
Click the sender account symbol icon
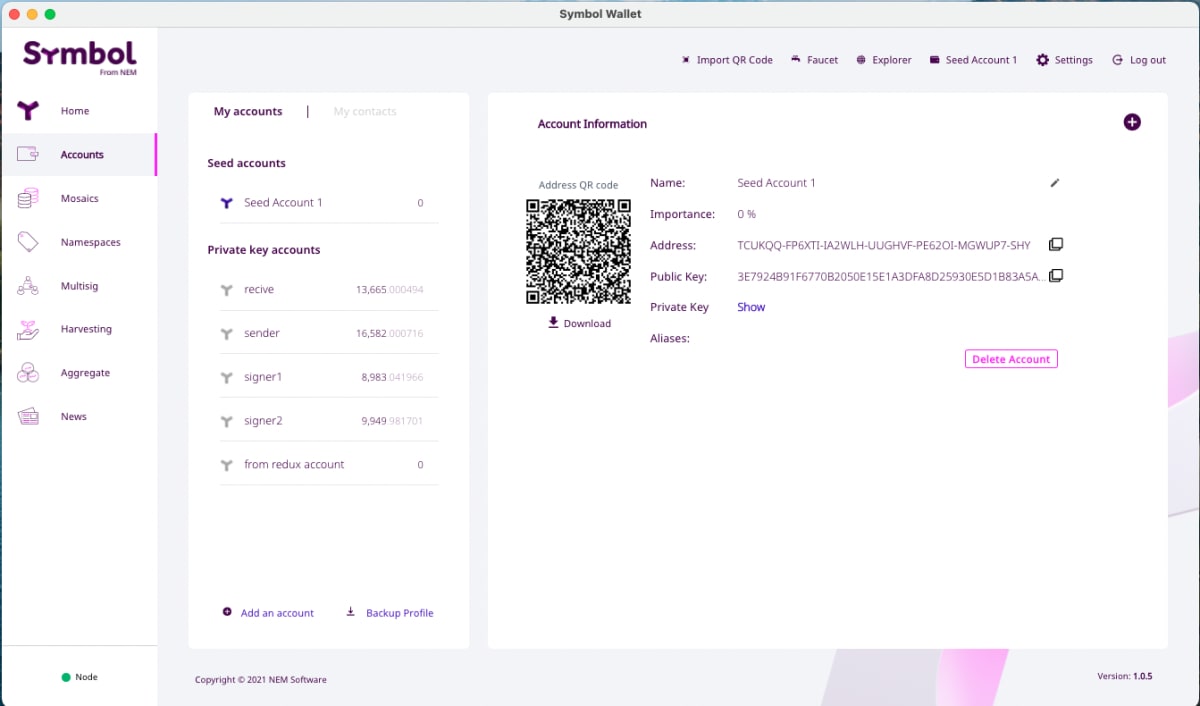tap(227, 334)
